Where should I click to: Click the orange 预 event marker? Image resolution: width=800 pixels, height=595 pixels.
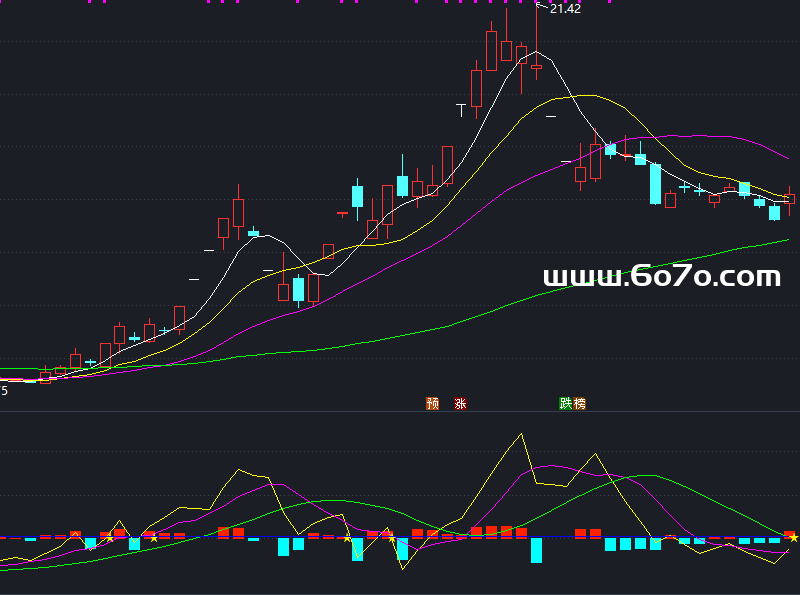432,404
